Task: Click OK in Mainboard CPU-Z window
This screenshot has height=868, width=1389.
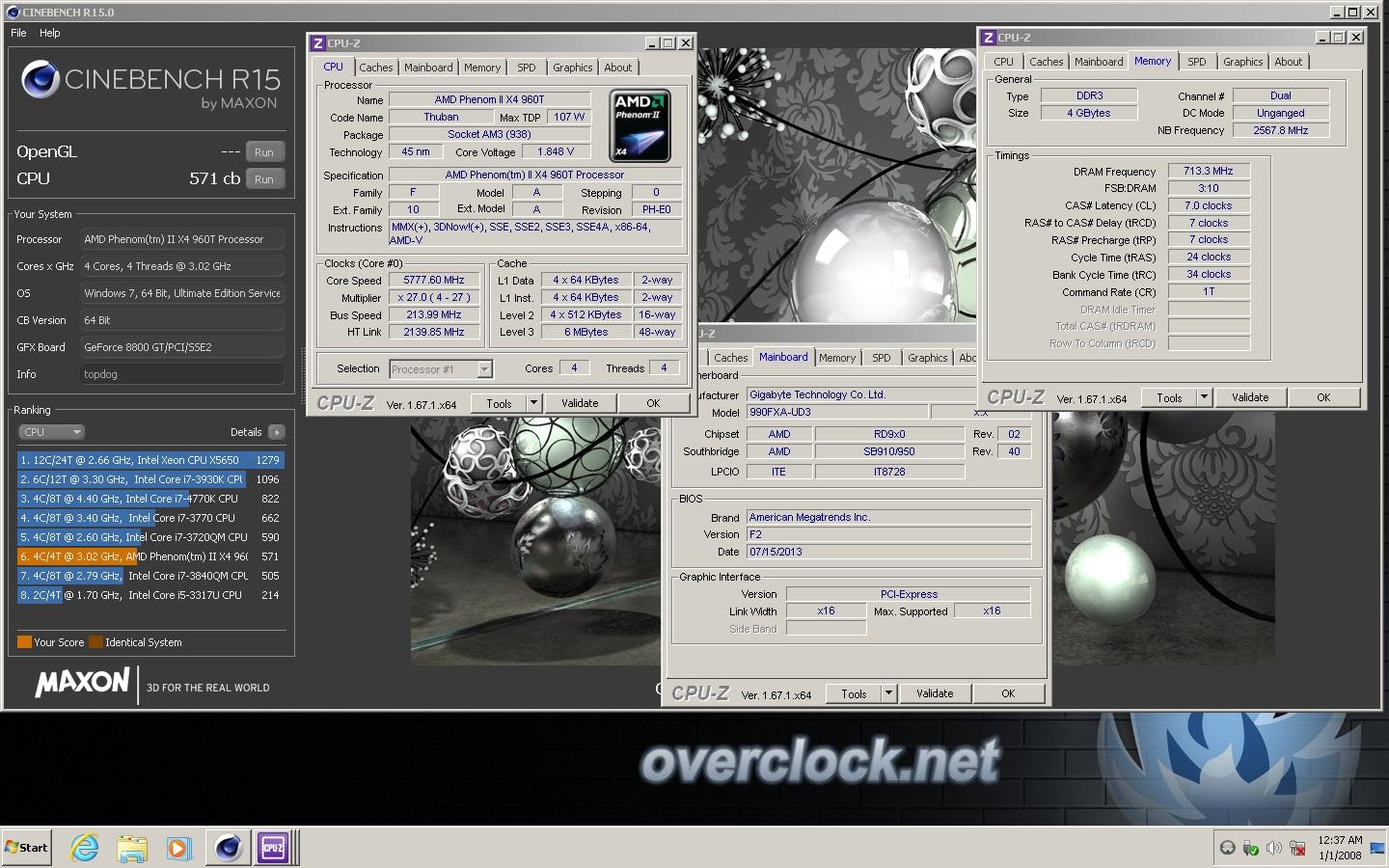Action: pos(1008,693)
